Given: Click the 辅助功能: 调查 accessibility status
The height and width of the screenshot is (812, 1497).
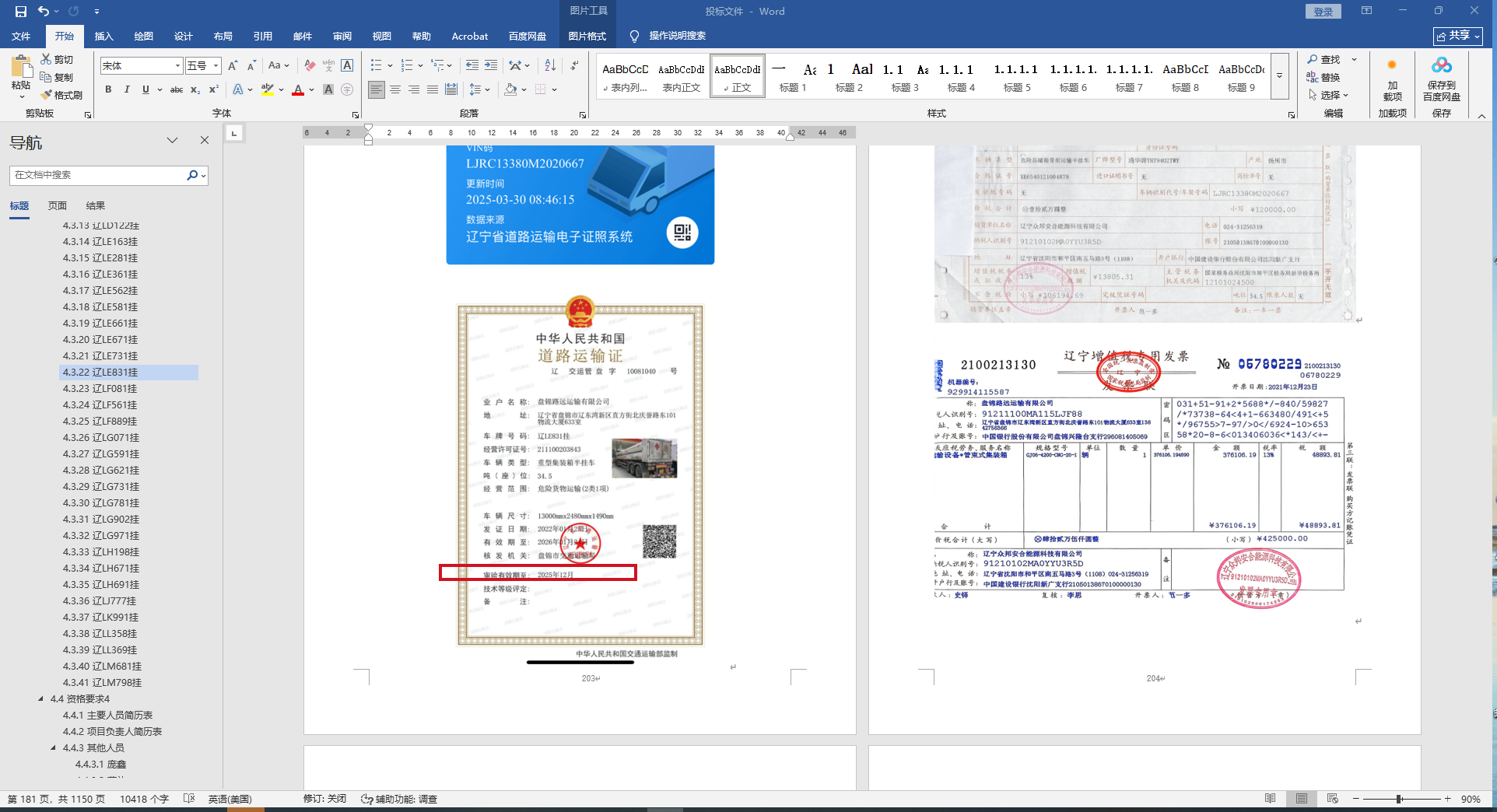Looking at the screenshot, I should tap(399, 799).
